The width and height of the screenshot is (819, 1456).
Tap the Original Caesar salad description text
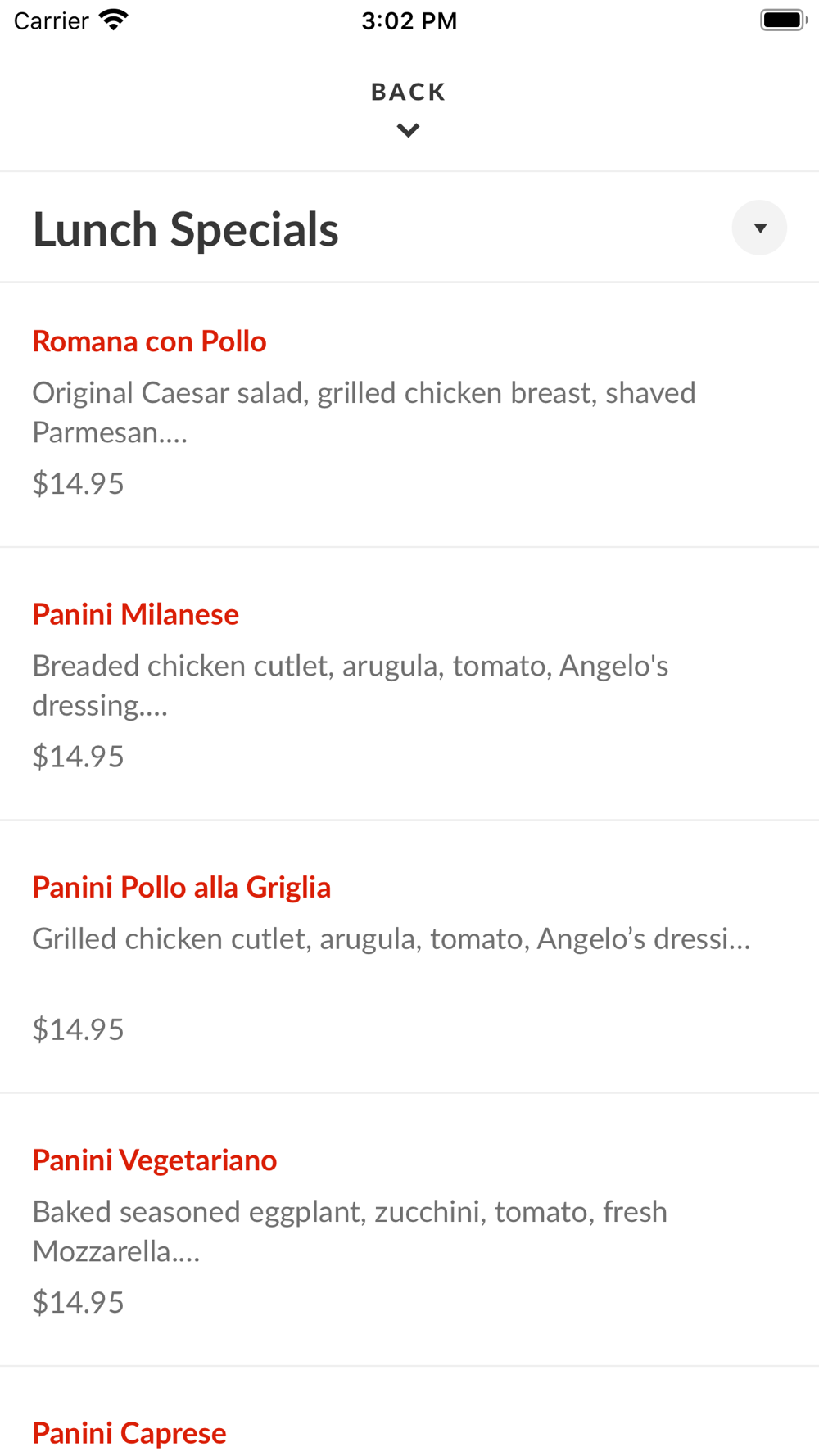[364, 412]
